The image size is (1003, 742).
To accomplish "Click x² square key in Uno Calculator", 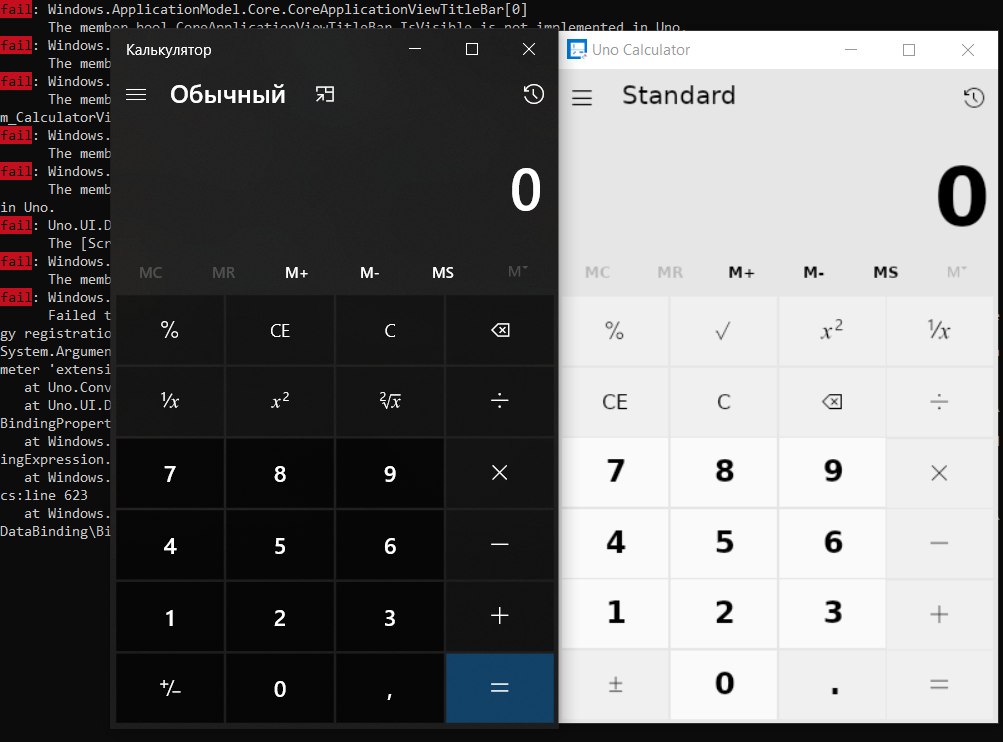I will 832,331.
